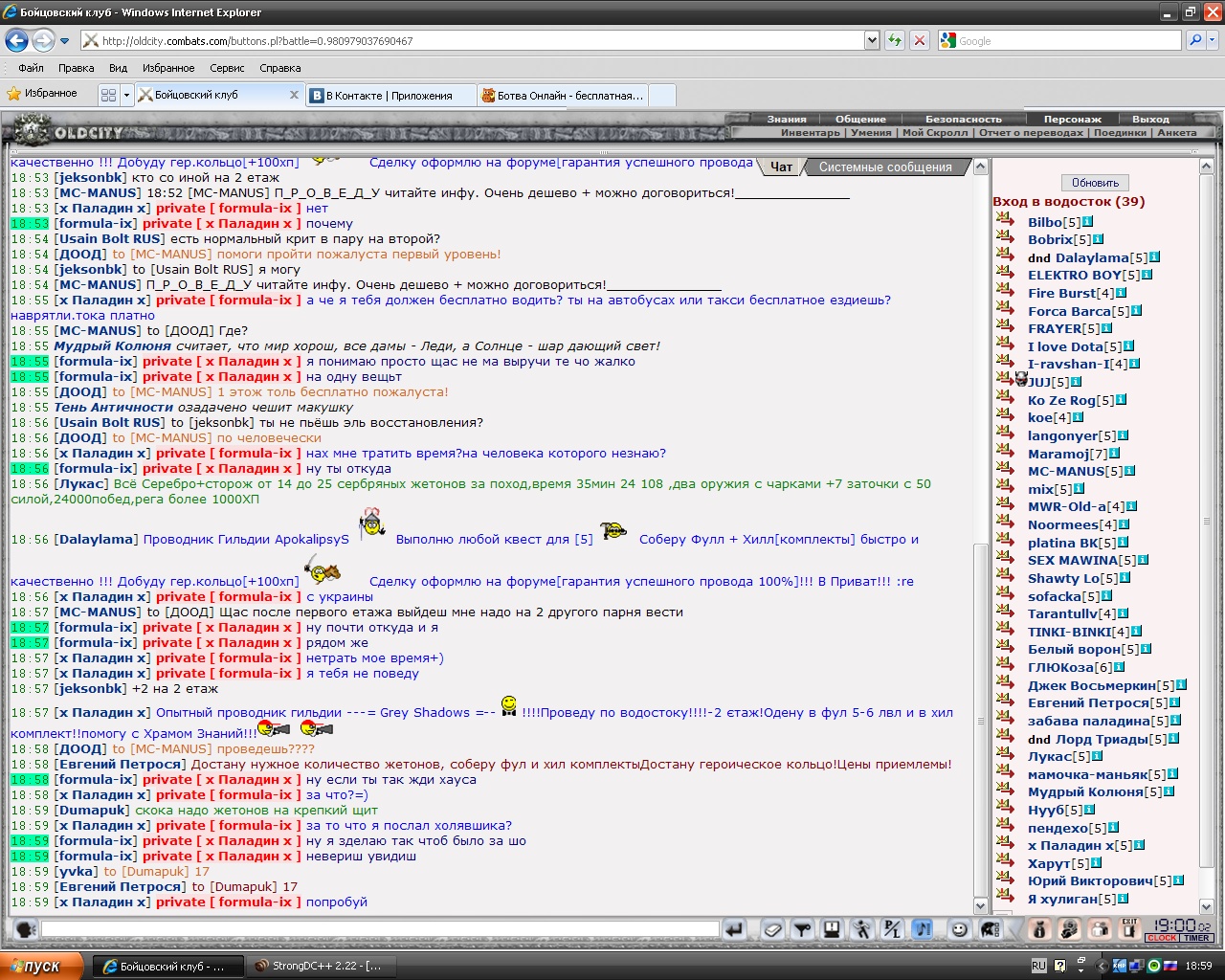Open the smiley emoticons panel
1225x980 pixels.
(960, 929)
